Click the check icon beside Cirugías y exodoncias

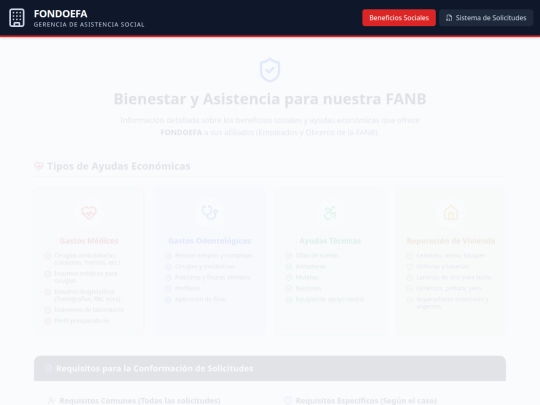[168, 267]
